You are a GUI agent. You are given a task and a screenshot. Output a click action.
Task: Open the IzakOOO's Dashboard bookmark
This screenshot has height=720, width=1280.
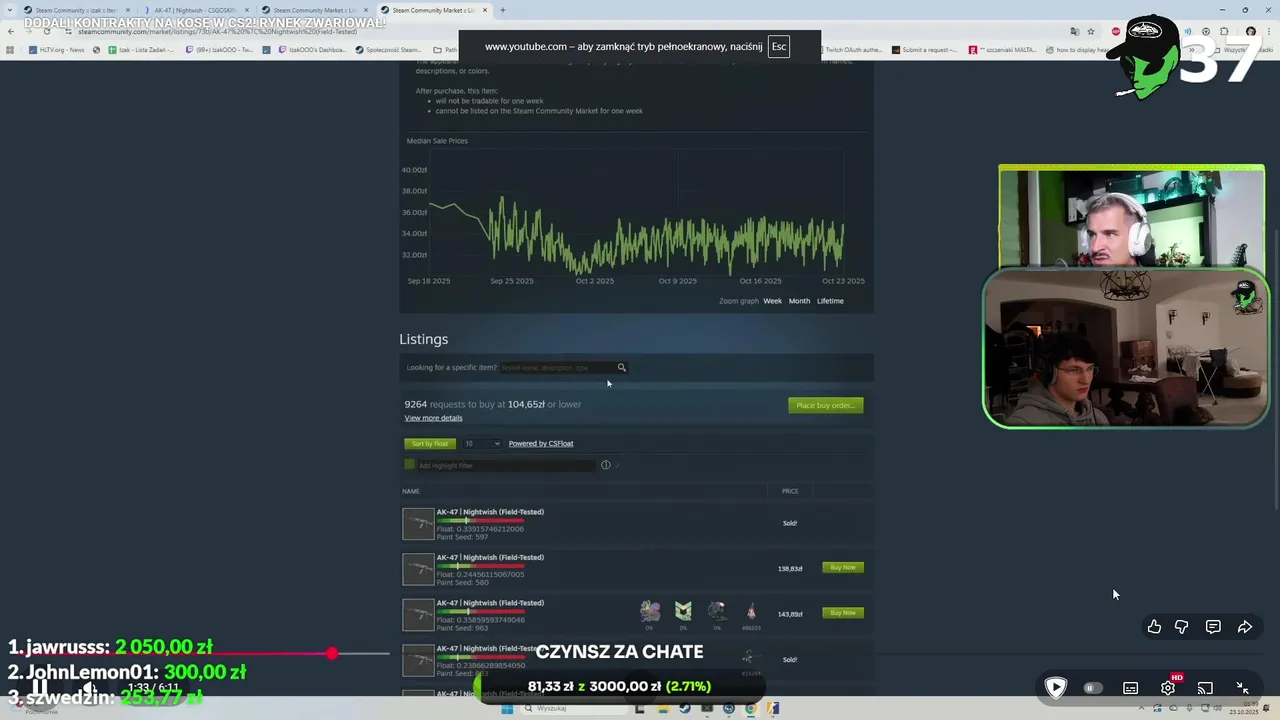click(x=311, y=49)
